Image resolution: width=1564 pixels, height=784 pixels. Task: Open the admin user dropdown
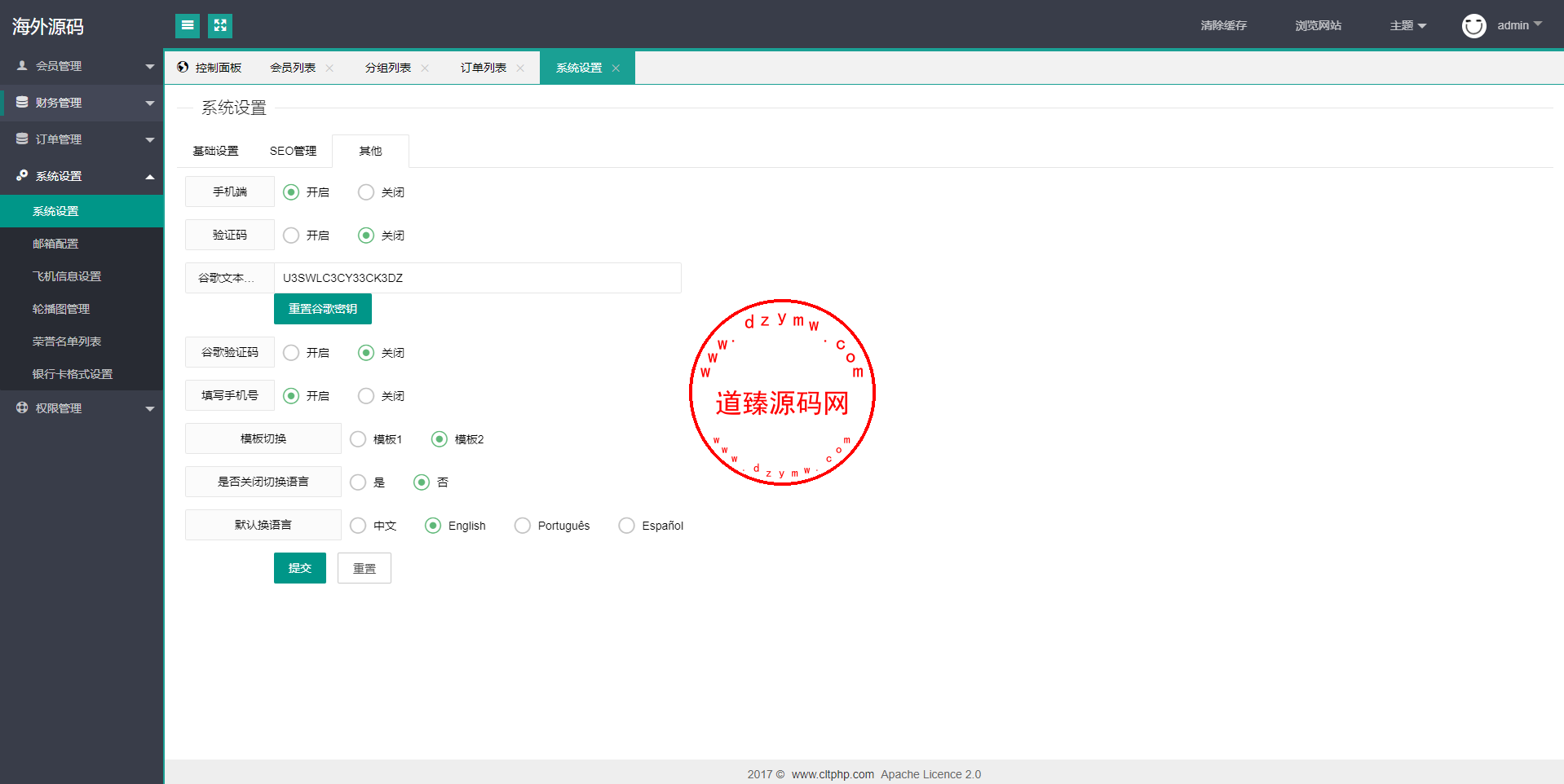(x=1519, y=25)
